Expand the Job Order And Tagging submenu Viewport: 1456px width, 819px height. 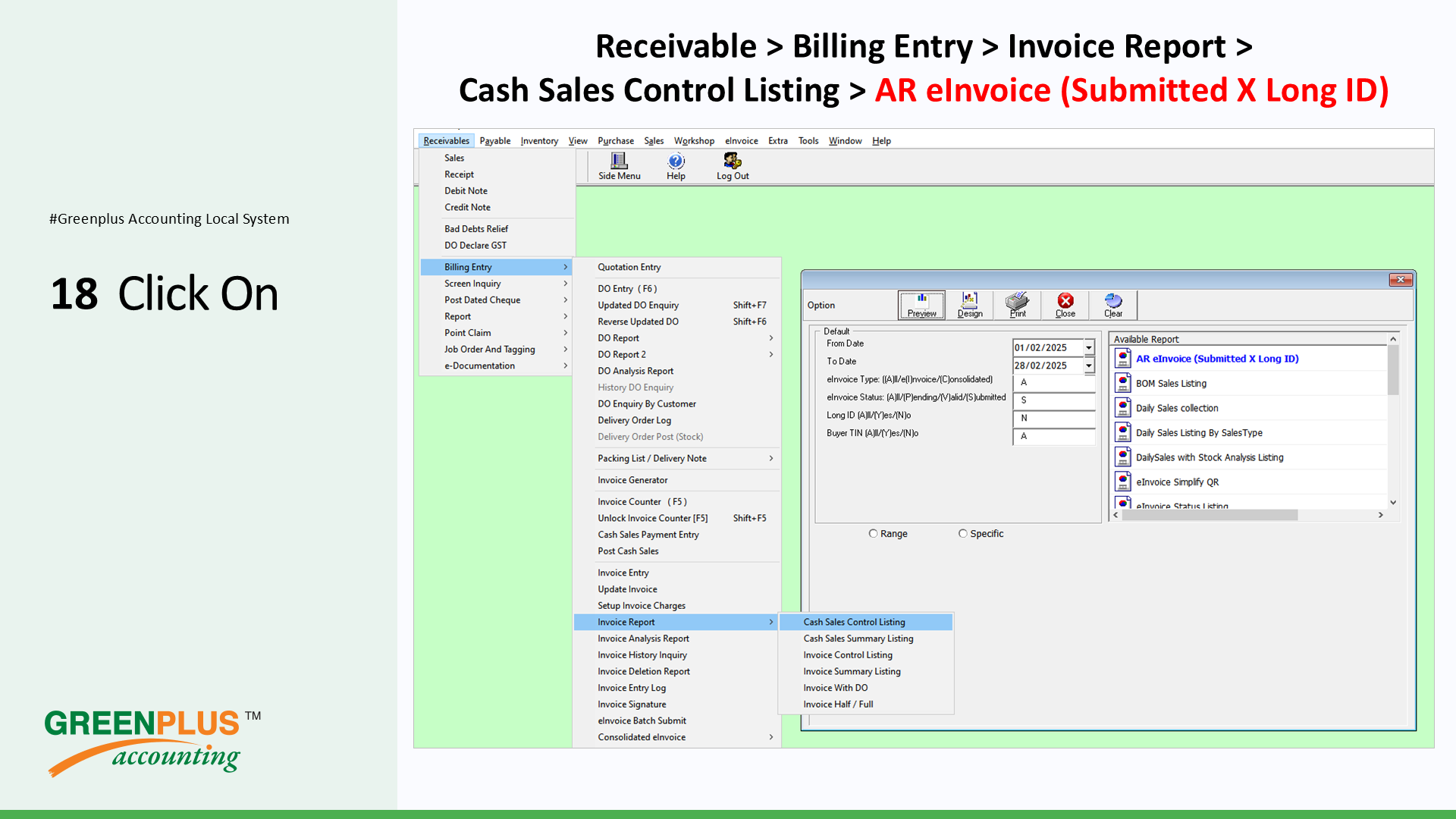click(497, 350)
